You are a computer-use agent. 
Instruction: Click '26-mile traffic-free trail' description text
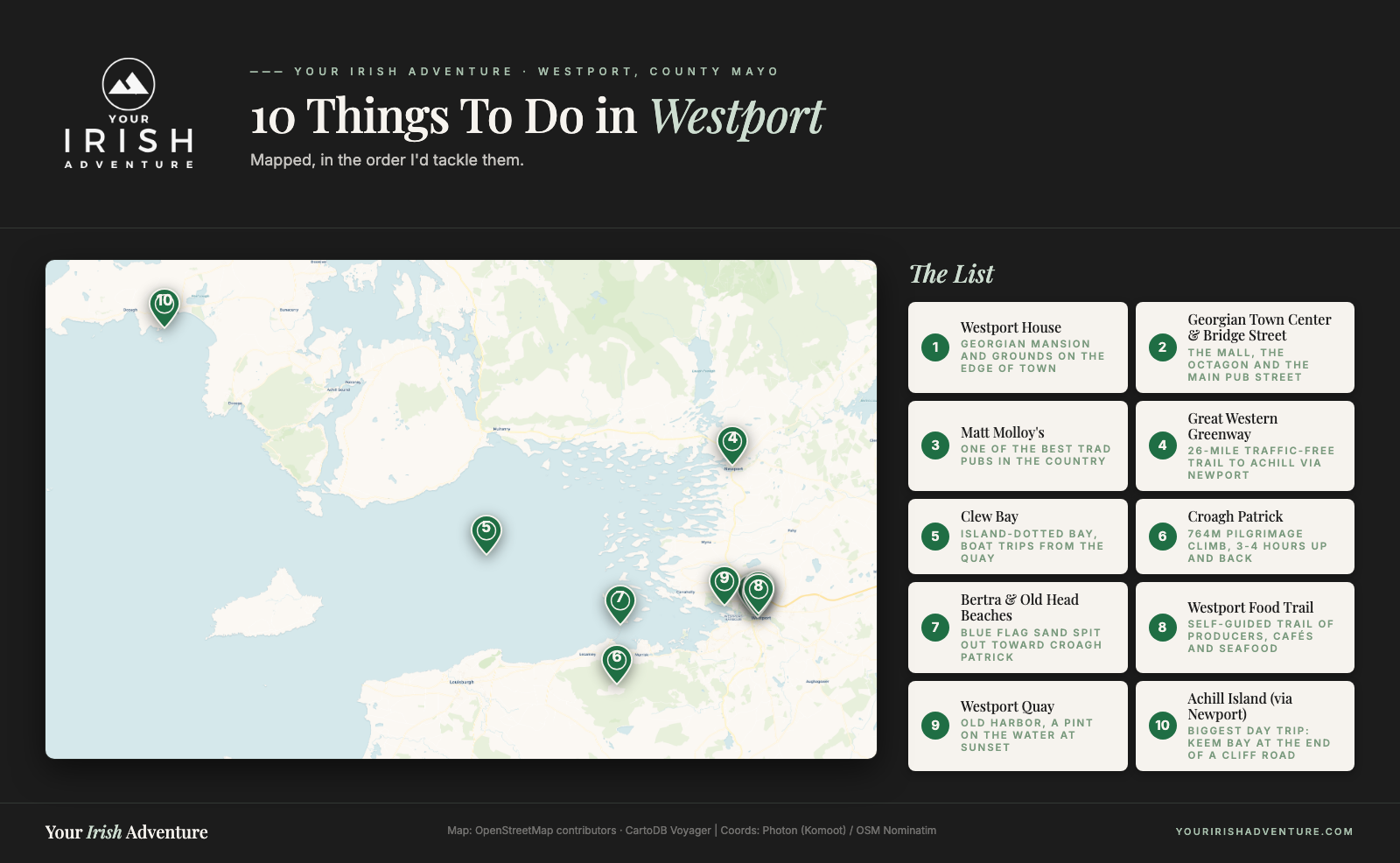tap(1261, 463)
